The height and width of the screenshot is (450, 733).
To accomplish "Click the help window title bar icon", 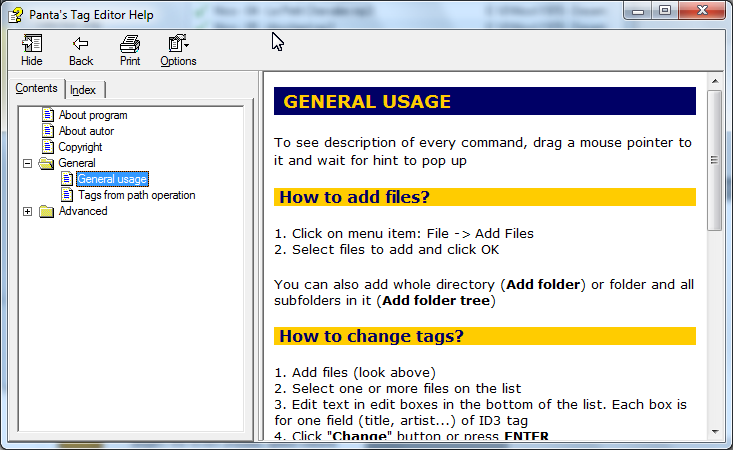I will coord(15,14).
